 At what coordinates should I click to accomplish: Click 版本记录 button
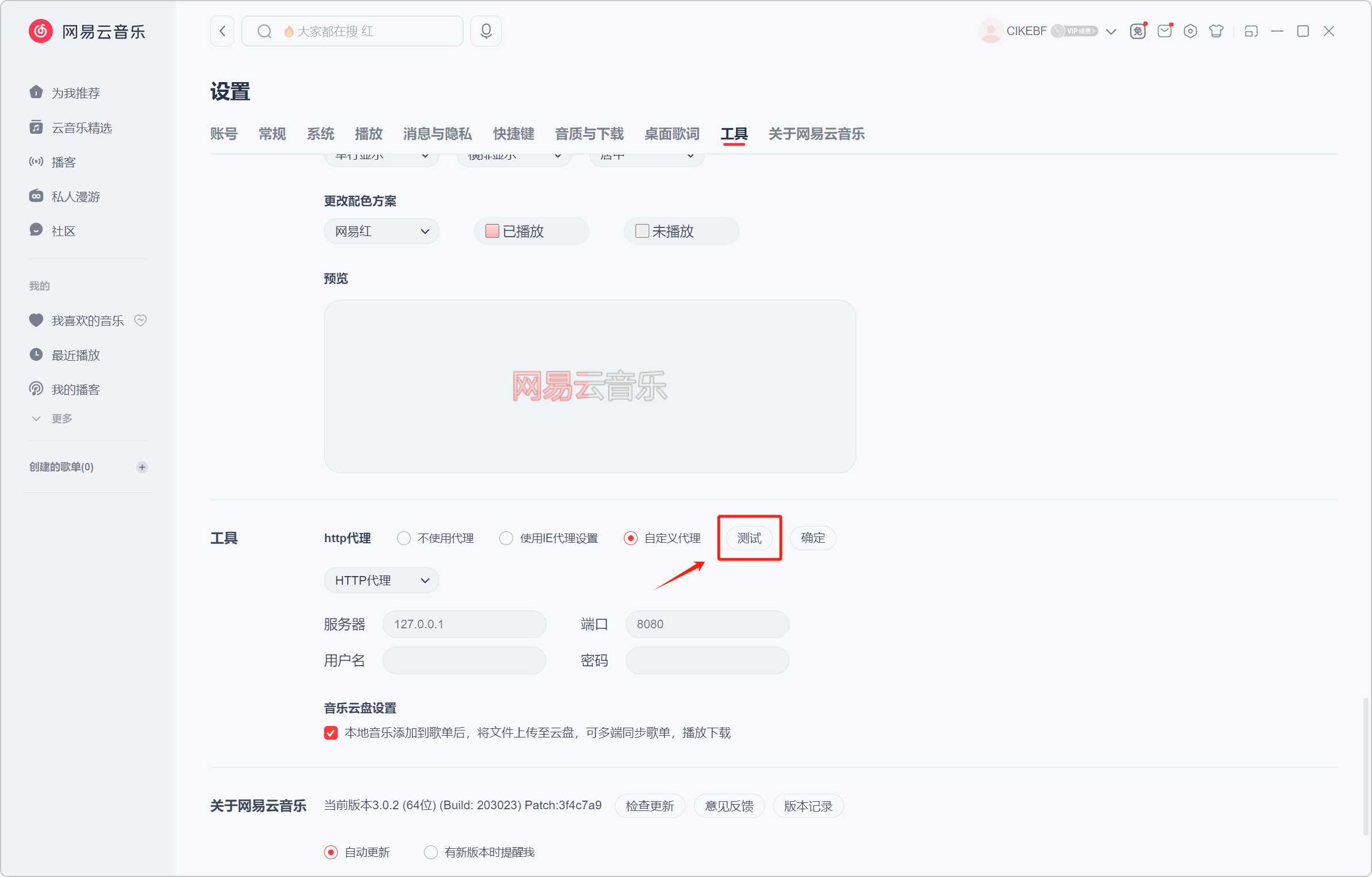tap(808, 806)
